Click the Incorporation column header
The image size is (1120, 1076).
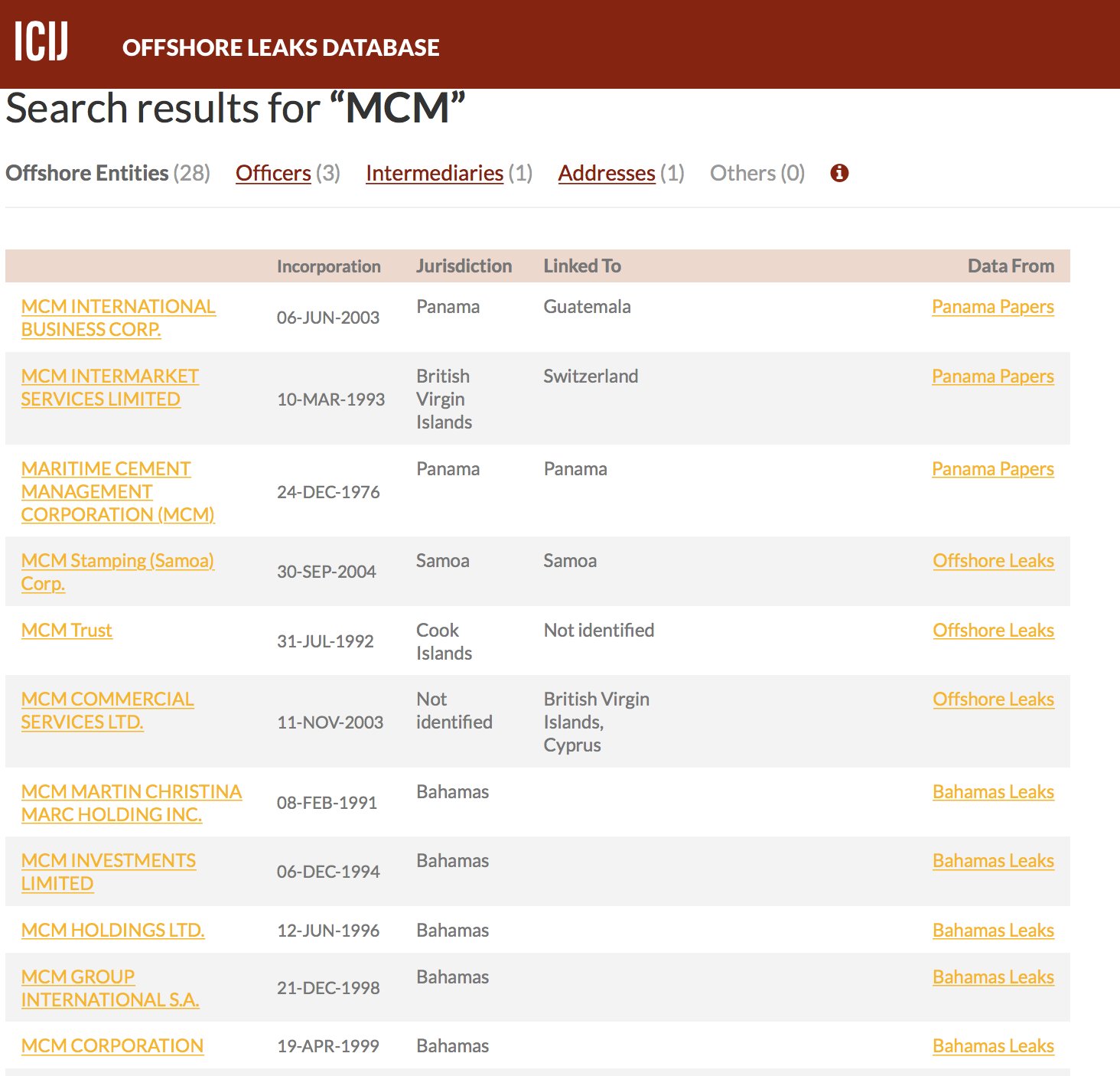tap(329, 266)
